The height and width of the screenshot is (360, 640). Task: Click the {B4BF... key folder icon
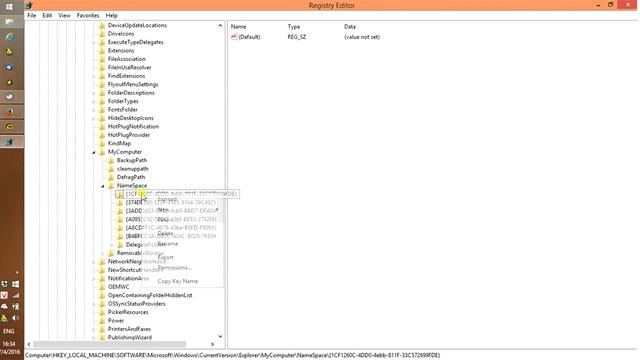point(120,236)
